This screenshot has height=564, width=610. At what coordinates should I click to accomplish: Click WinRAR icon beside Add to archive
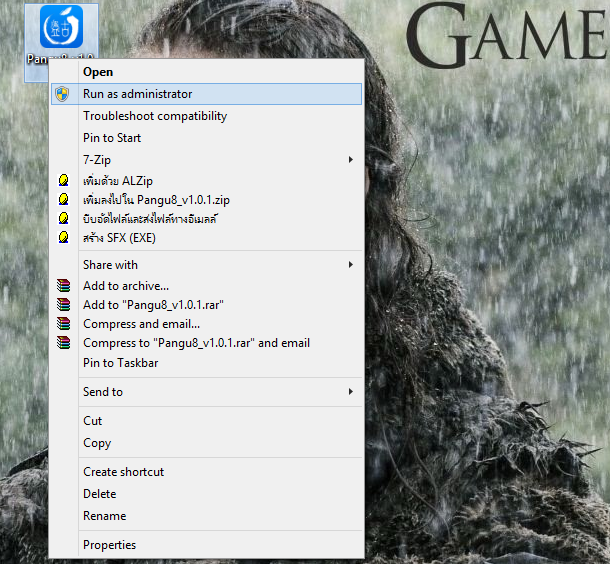coord(63,286)
